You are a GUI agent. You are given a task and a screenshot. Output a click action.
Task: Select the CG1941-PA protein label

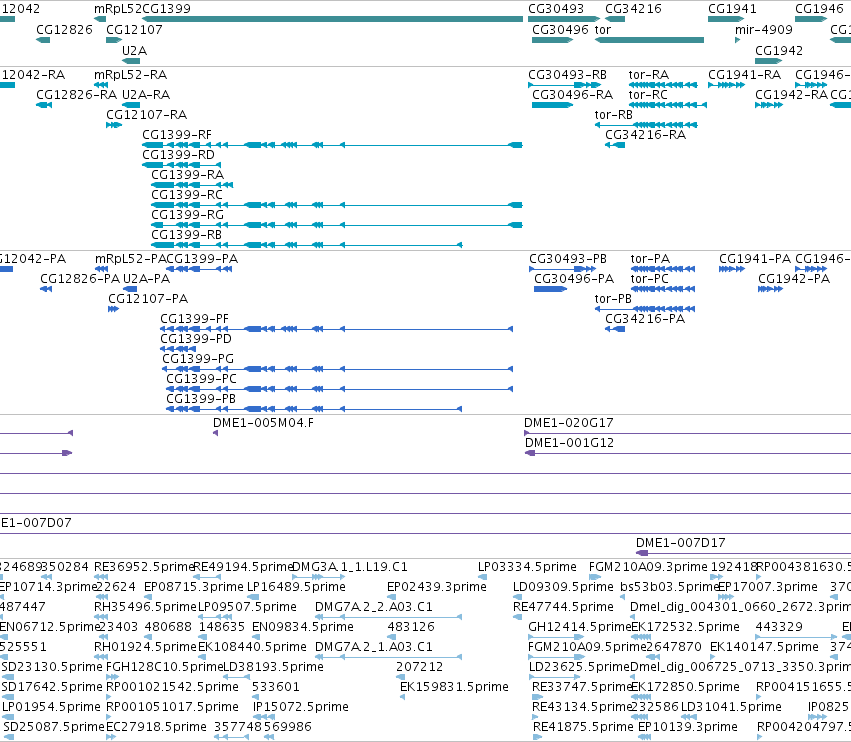coord(755,259)
